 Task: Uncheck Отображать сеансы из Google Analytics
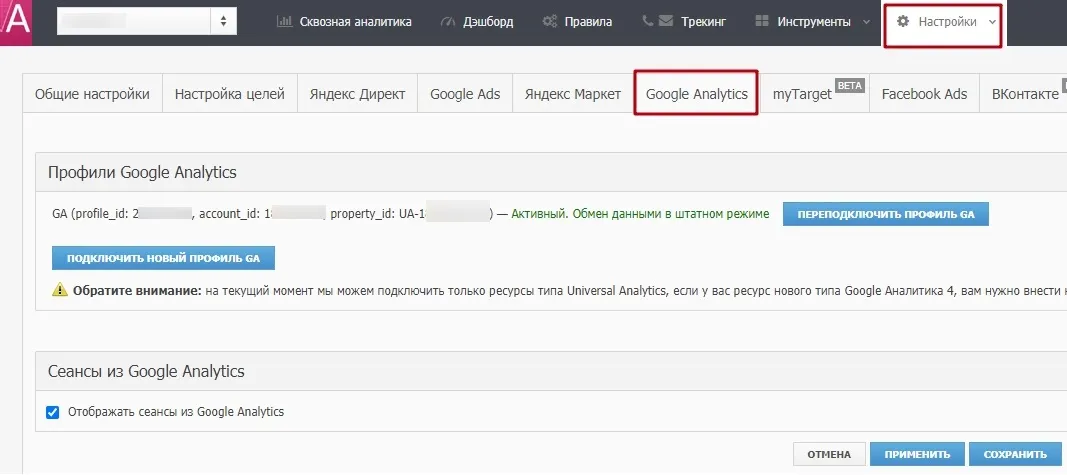[52, 412]
